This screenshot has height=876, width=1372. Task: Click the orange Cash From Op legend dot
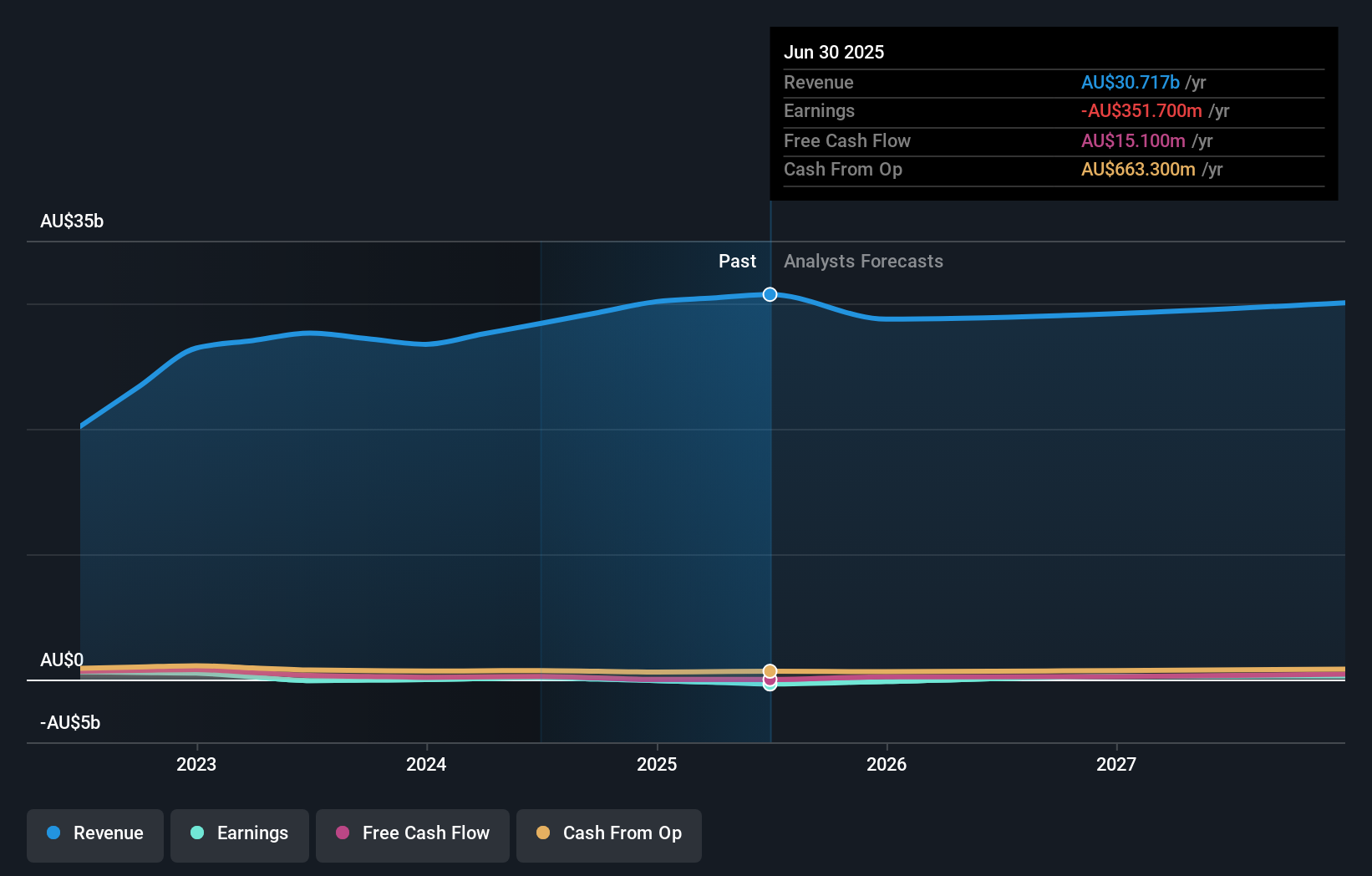544,833
